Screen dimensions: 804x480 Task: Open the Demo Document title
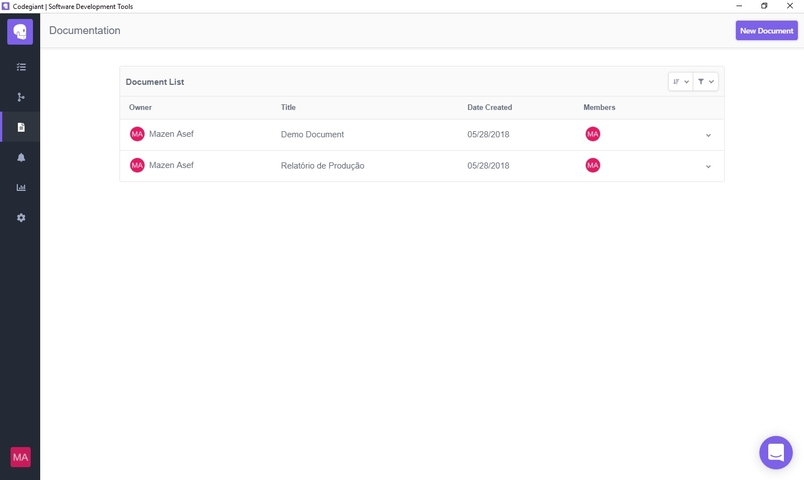(312, 134)
